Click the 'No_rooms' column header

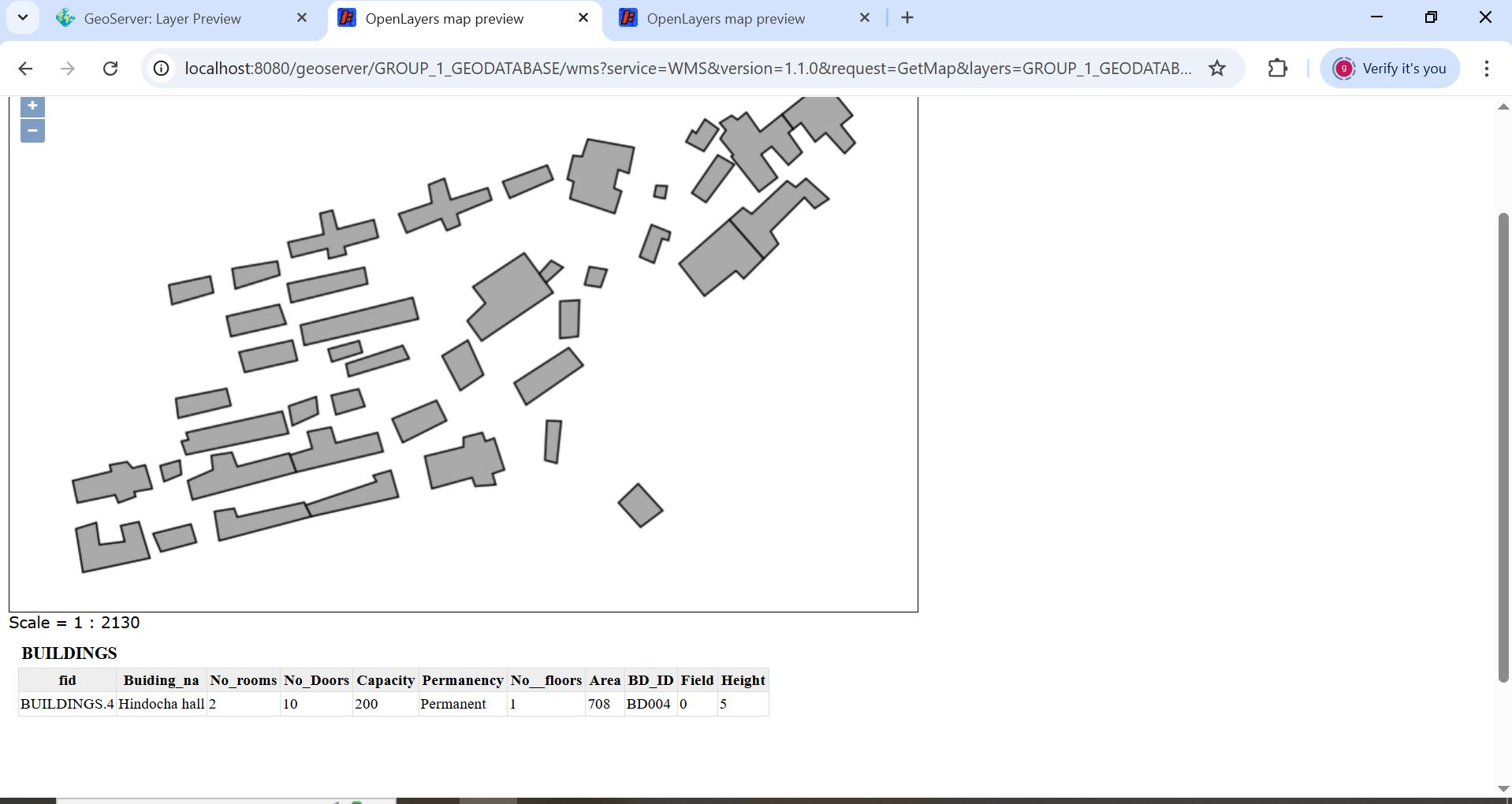[x=244, y=680]
